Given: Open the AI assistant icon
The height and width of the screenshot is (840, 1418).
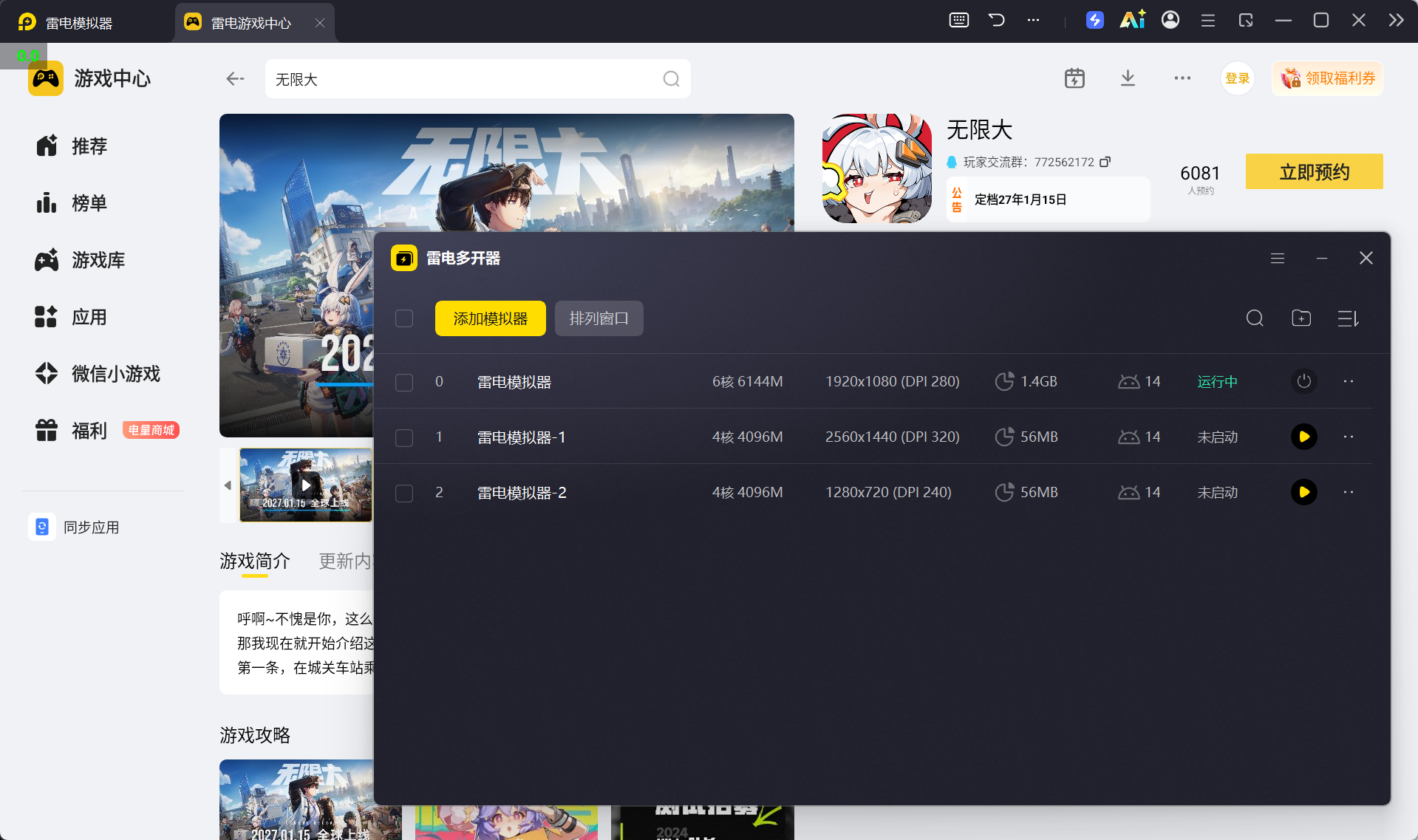Looking at the screenshot, I should tap(1132, 20).
